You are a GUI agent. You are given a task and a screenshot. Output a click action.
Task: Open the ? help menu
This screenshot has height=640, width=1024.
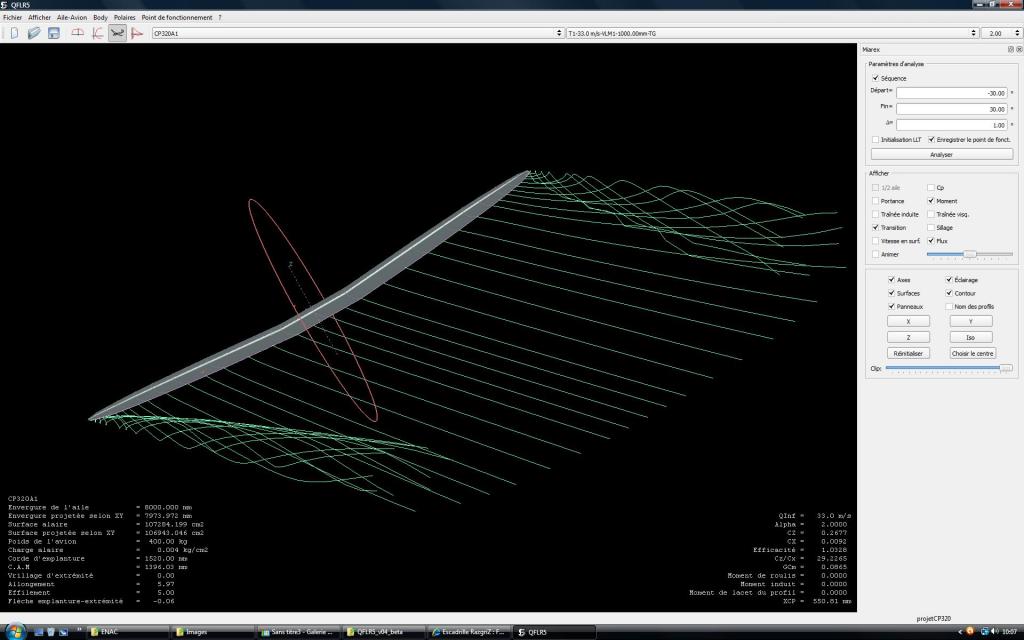pos(219,18)
